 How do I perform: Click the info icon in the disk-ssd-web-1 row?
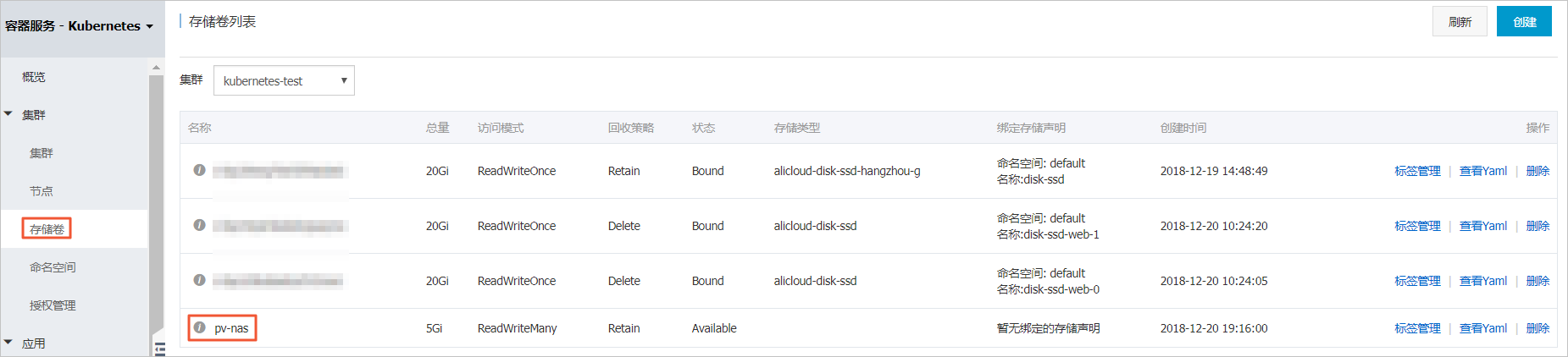click(199, 225)
